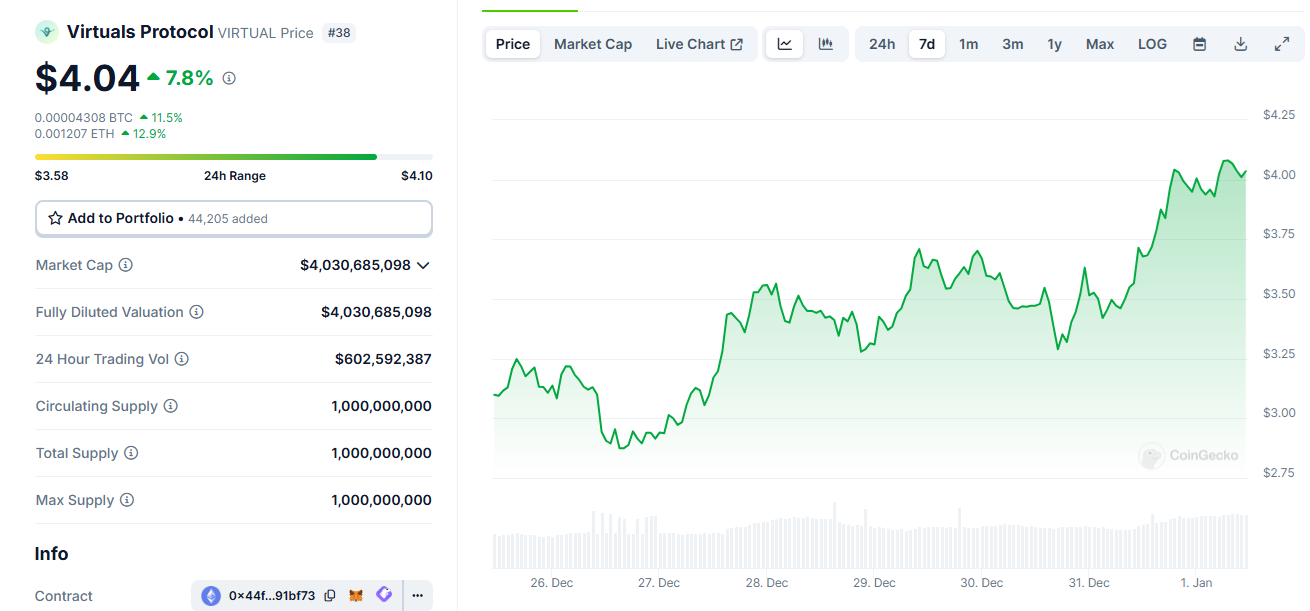
Task: Click the 24h Range progress bar
Action: 234,157
